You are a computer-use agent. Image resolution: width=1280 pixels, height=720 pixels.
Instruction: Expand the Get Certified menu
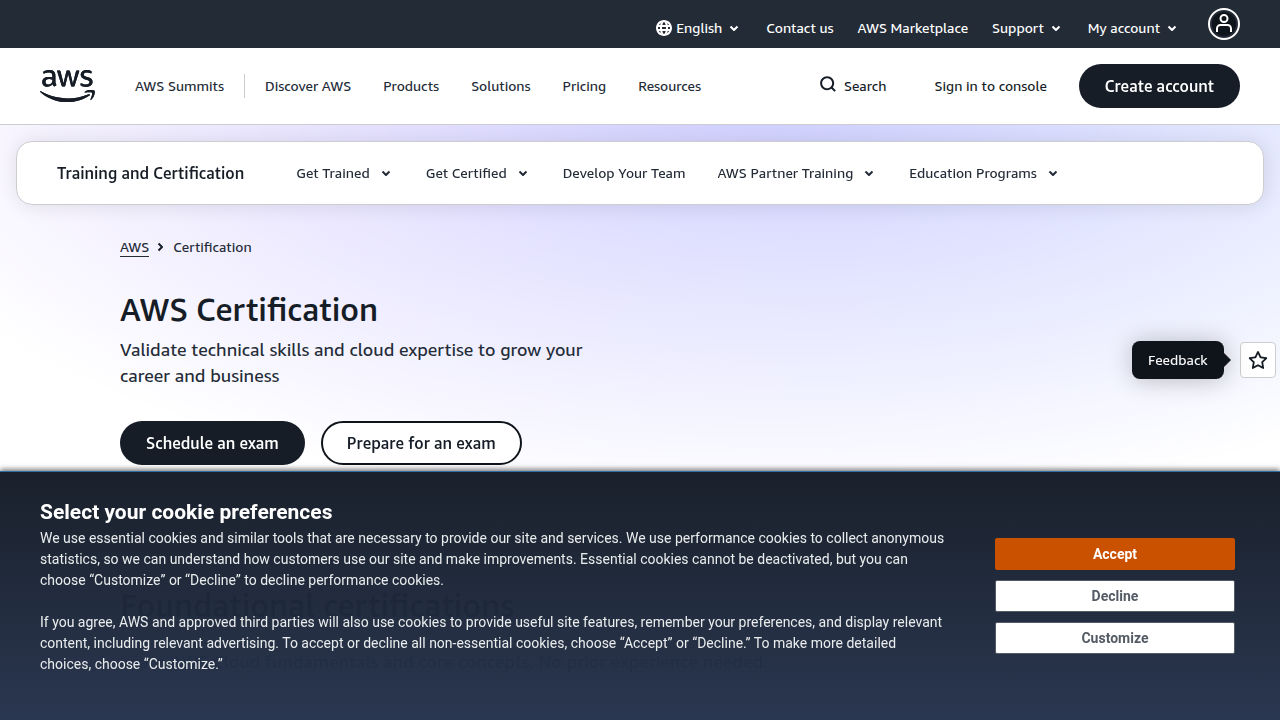click(x=477, y=173)
